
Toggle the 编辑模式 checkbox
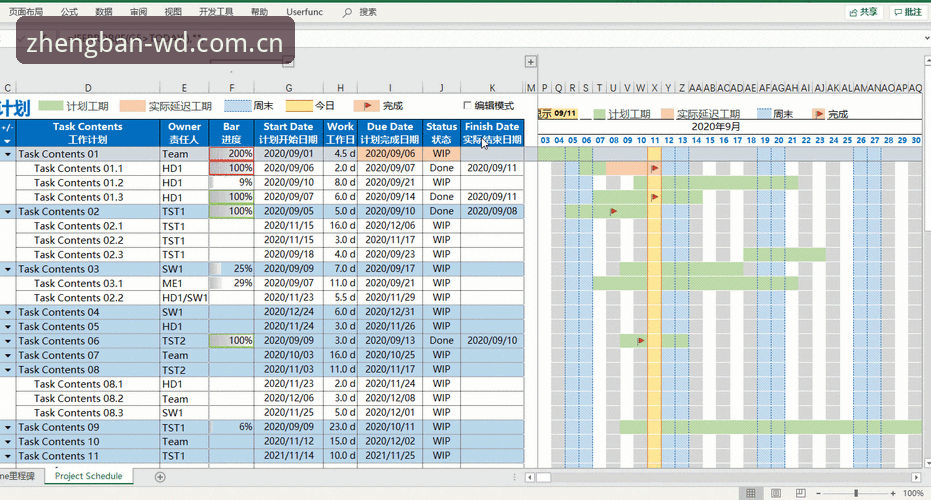(467, 105)
